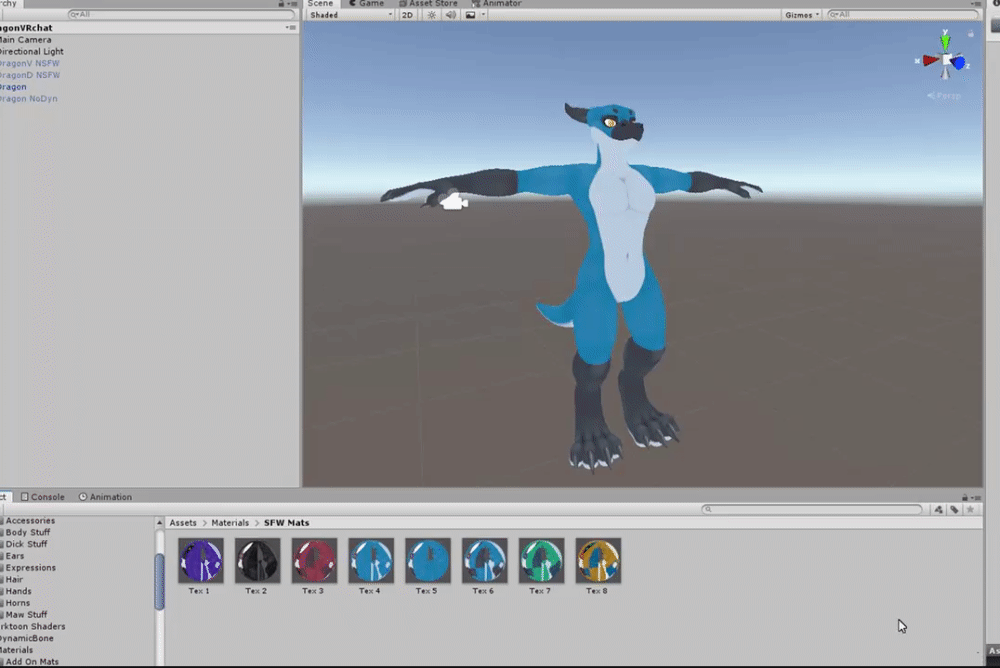The height and width of the screenshot is (668, 1000).
Task: Click Search by Label tag icon
Action: (x=954, y=509)
